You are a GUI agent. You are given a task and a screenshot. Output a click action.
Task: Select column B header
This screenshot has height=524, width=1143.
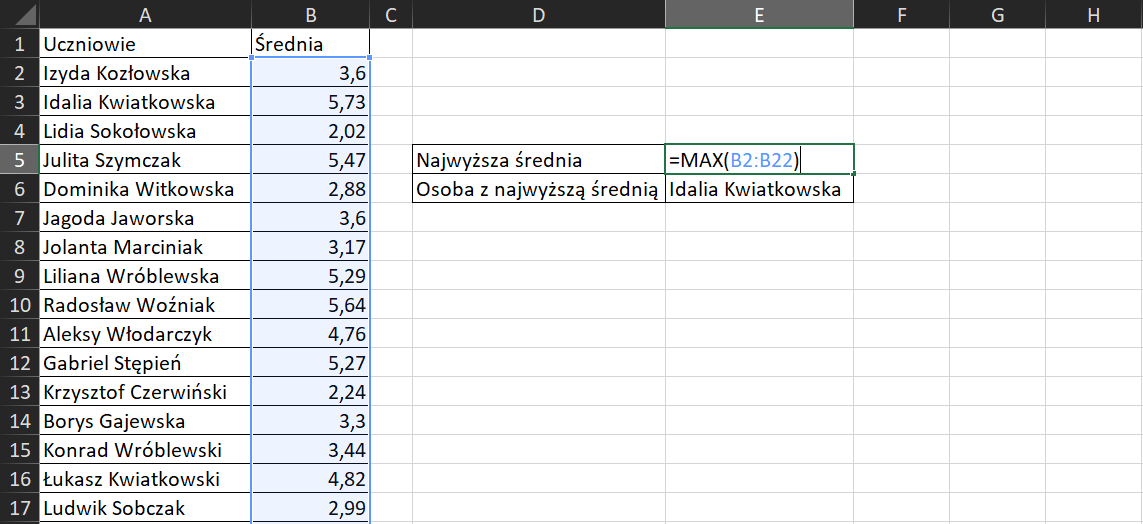coord(311,15)
